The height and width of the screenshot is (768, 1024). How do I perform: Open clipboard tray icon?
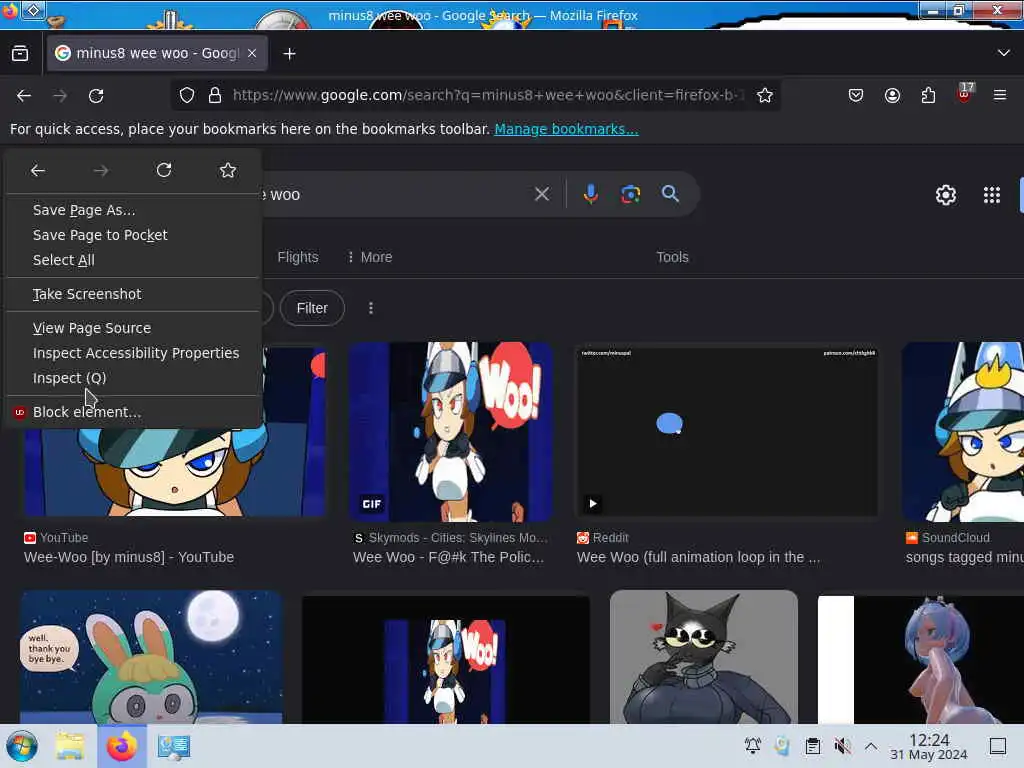click(x=812, y=746)
